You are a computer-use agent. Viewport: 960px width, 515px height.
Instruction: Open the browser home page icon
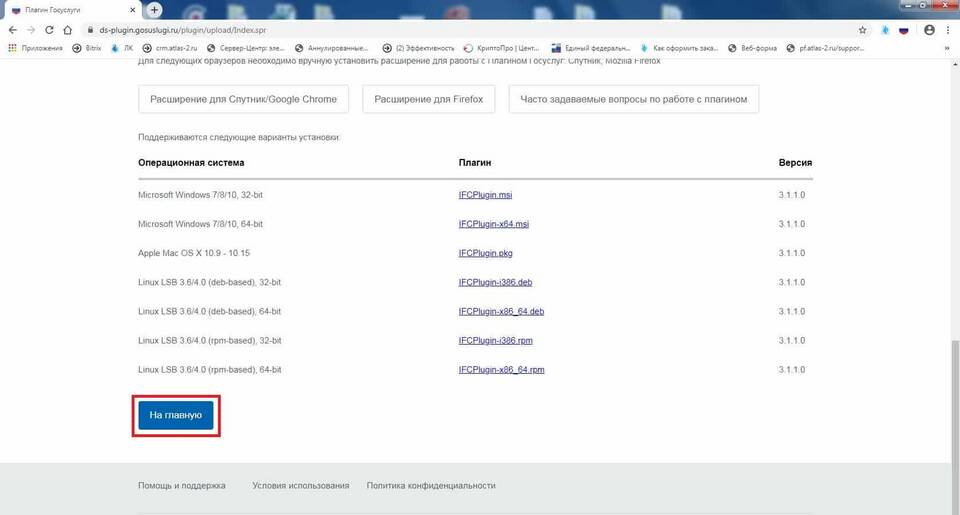pos(68,30)
